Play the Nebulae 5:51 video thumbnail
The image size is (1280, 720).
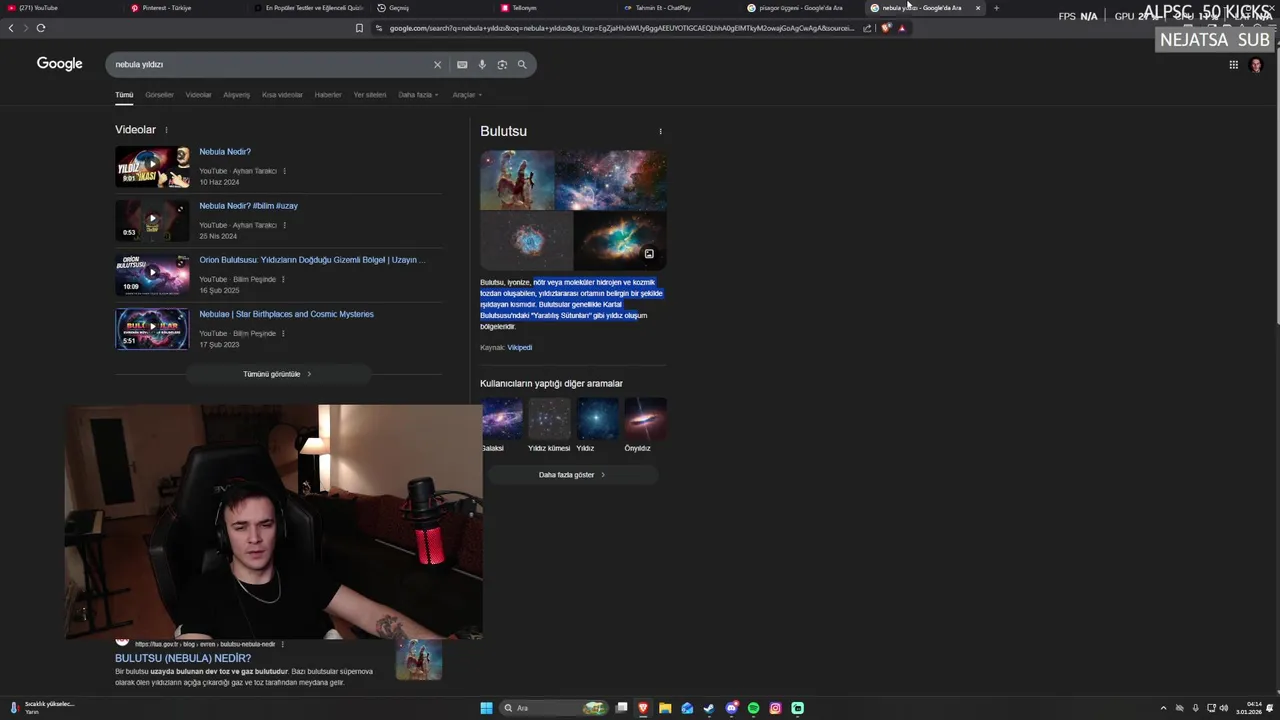click(152, 329)
